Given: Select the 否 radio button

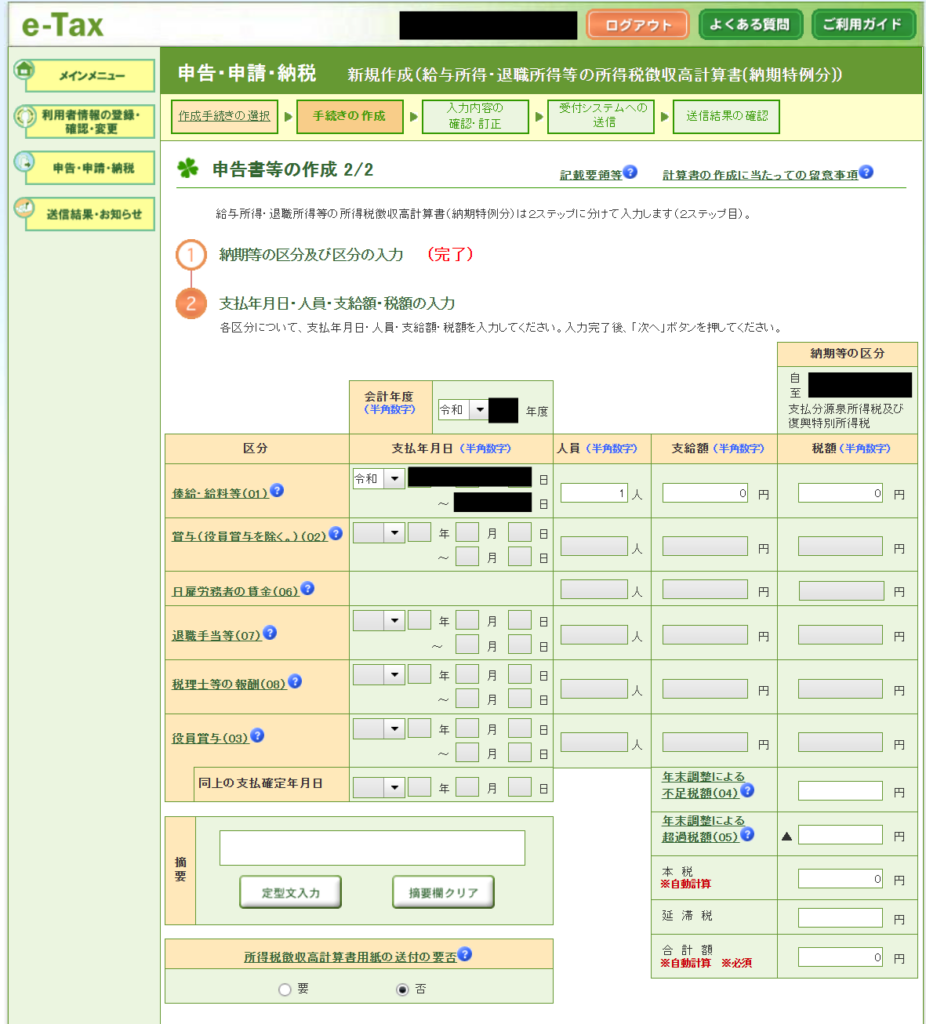Looking at the screenshot, I should (x=402, y=989).
